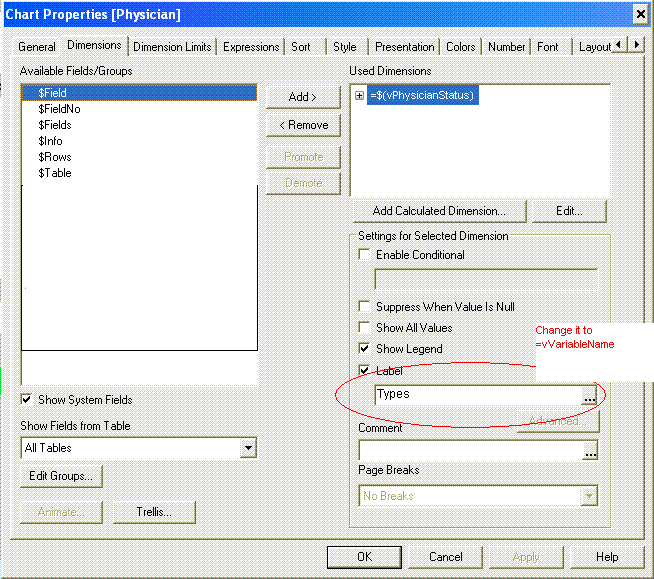Click the Edit Groups button
This screenshot has height=579, width=654.
click(x=61, y=476)
